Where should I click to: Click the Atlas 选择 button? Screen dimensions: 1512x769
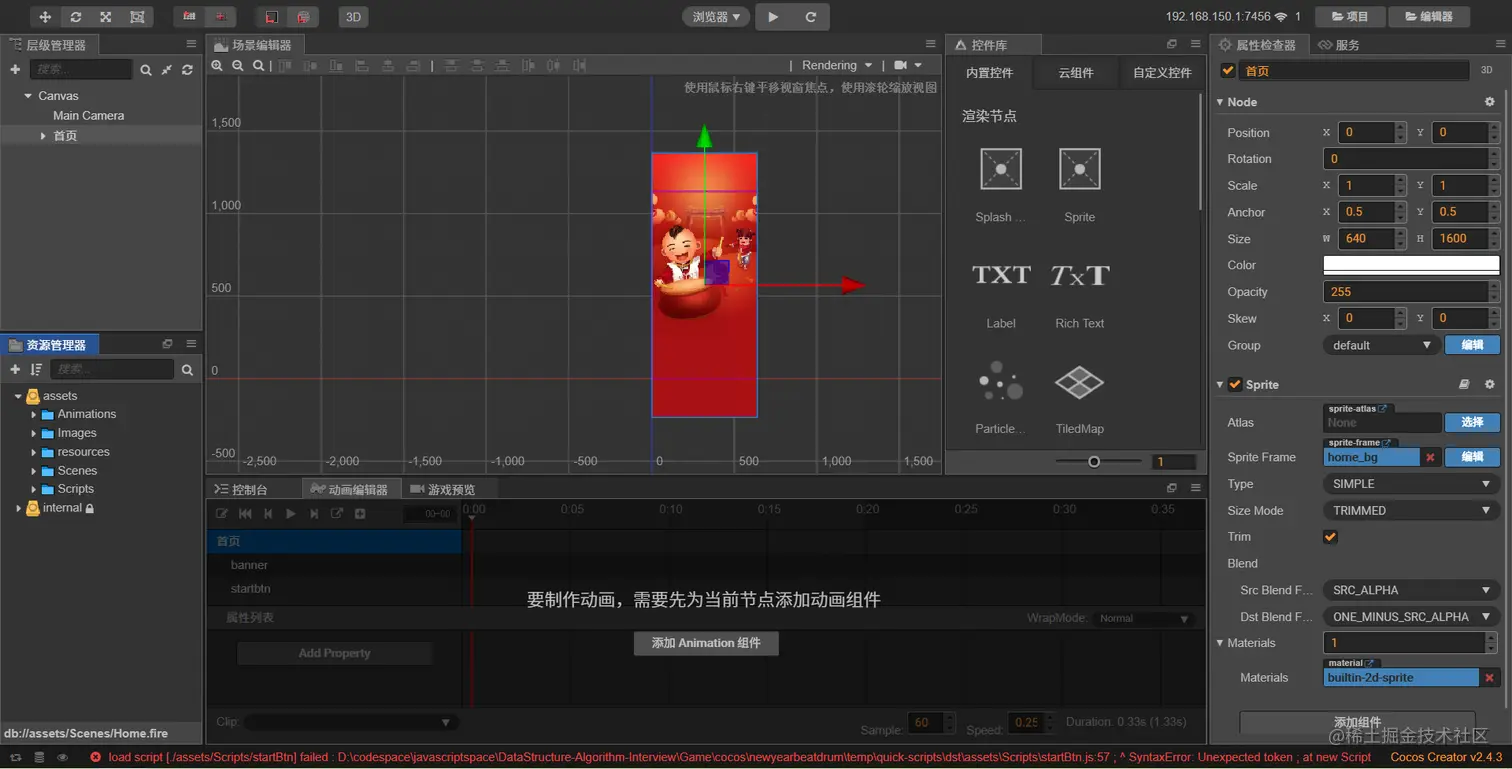pyautogui.click(x=1472, y=422)
